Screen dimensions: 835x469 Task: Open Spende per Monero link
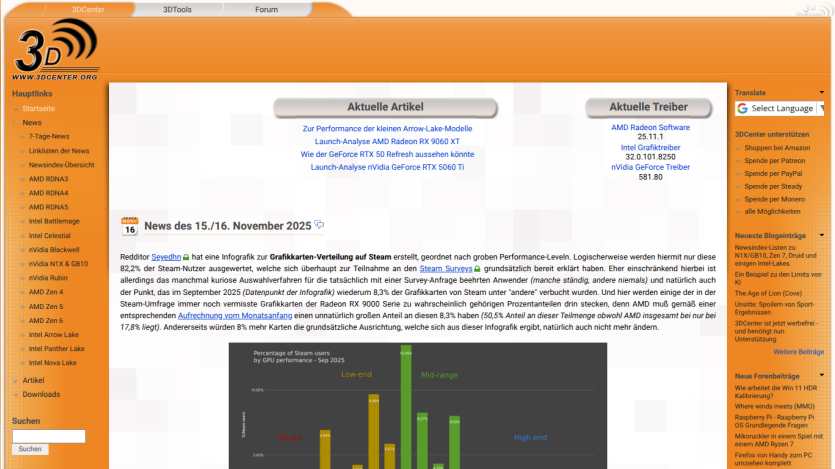(x=775, y=199)
